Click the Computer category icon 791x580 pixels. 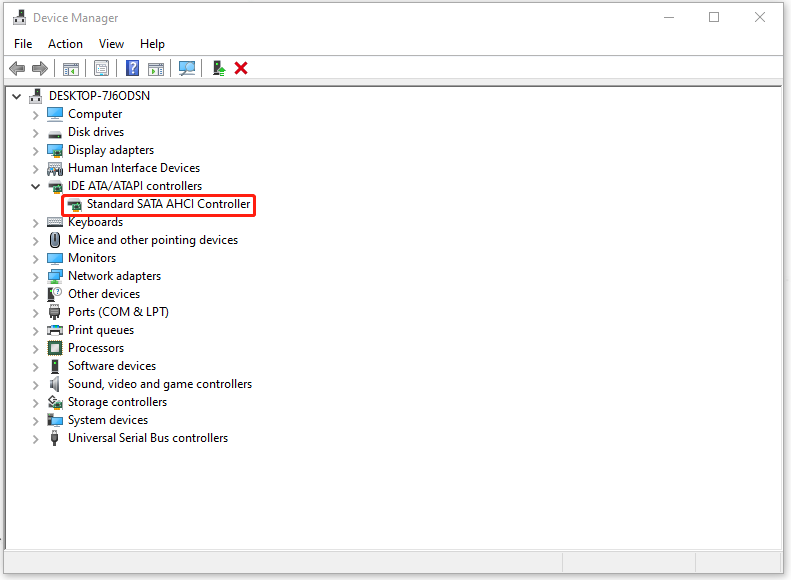pos(55,114)
